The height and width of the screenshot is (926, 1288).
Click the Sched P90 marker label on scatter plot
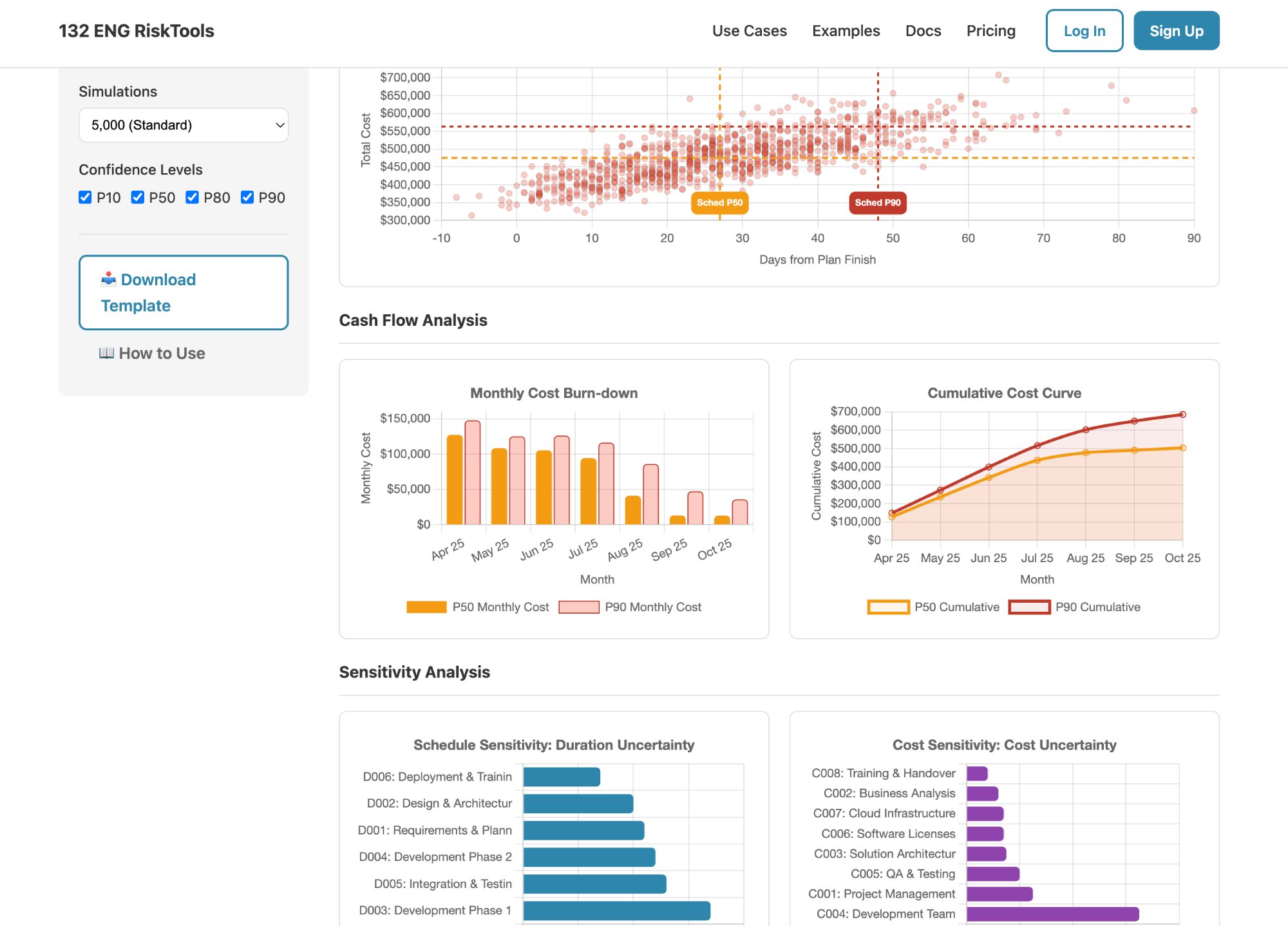878,202
